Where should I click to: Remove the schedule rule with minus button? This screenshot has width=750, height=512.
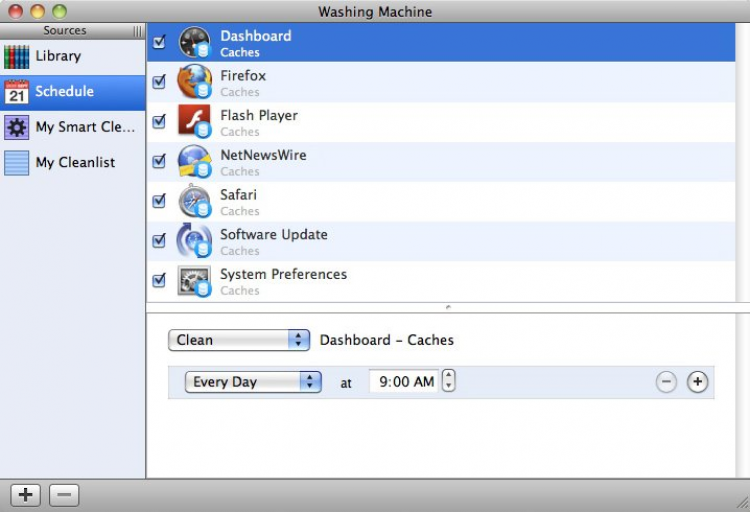click(666, 382)
